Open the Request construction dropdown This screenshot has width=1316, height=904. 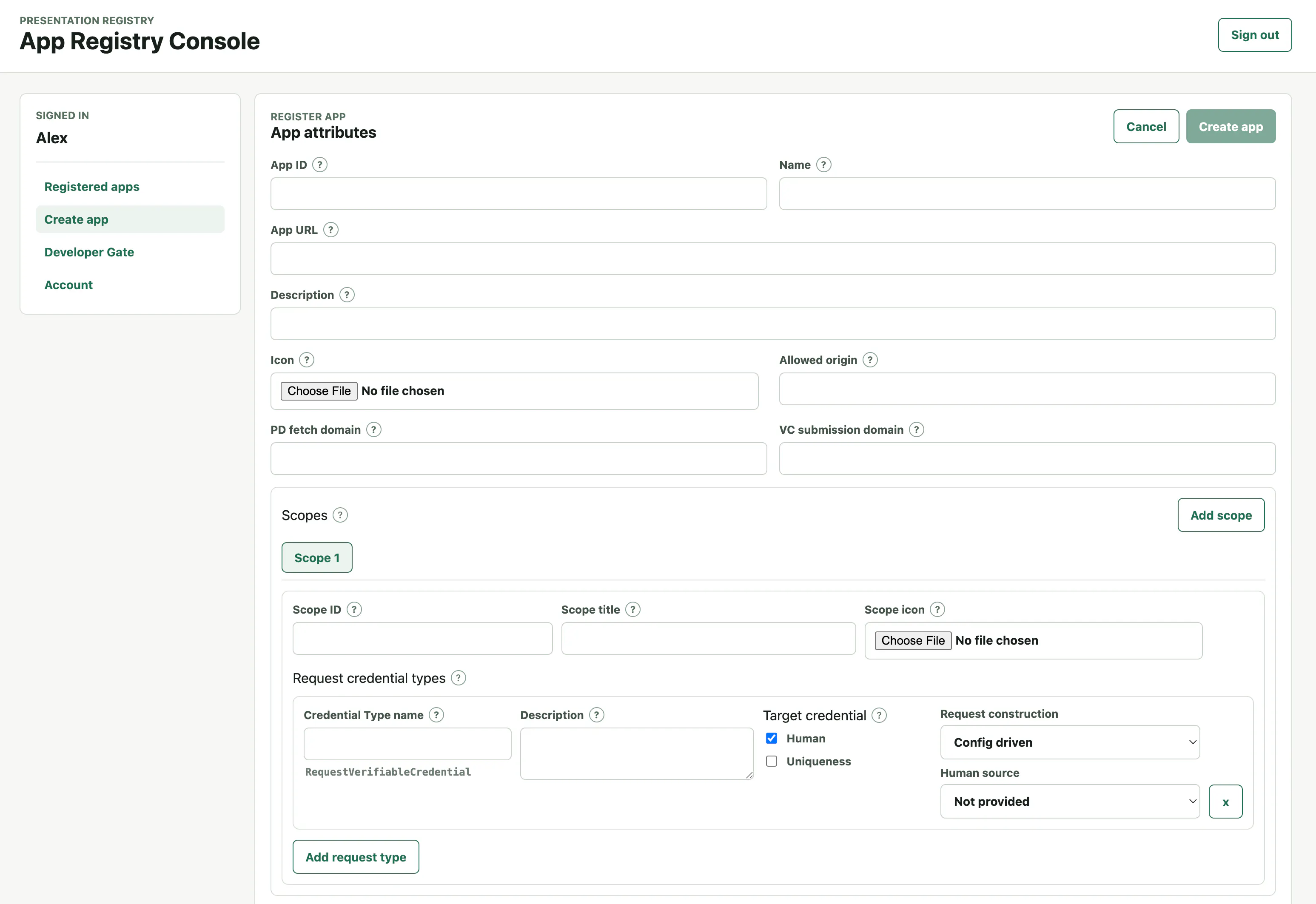point(1070,742)
